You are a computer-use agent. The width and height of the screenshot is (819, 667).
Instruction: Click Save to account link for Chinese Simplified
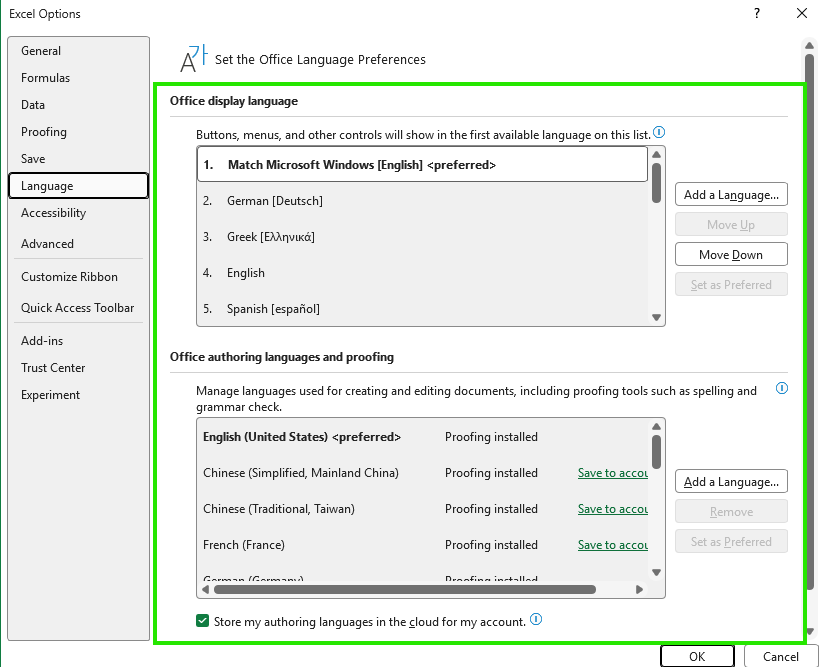[x=612, y=473]
